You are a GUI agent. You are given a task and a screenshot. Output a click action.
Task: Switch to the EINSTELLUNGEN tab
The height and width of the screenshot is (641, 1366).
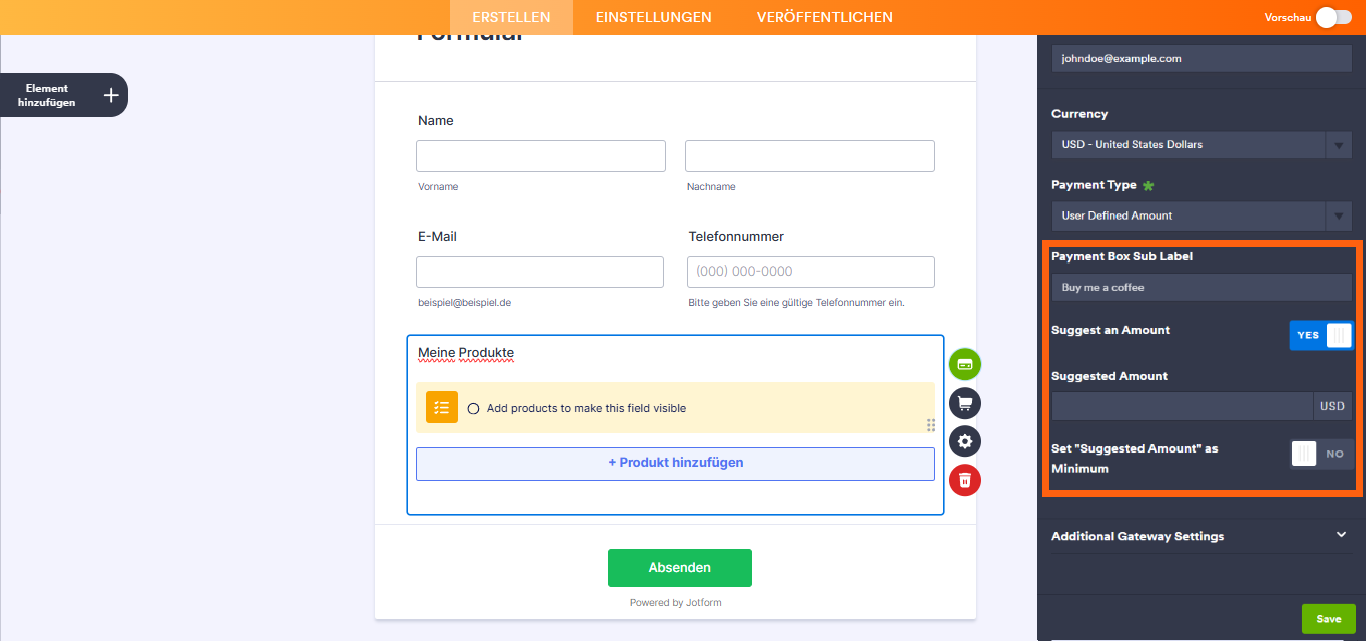coord(653,17)
